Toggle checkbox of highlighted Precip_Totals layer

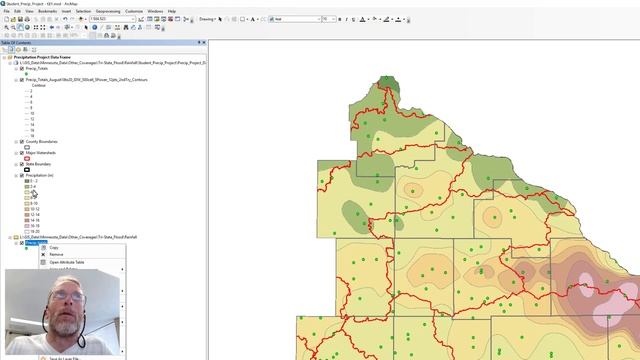pyautogui.click(x=22, y=243)
